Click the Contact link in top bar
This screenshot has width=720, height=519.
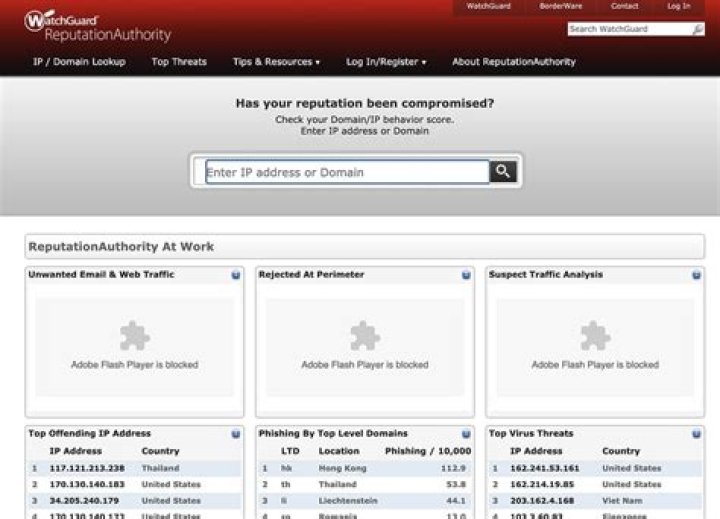point(624,6)
